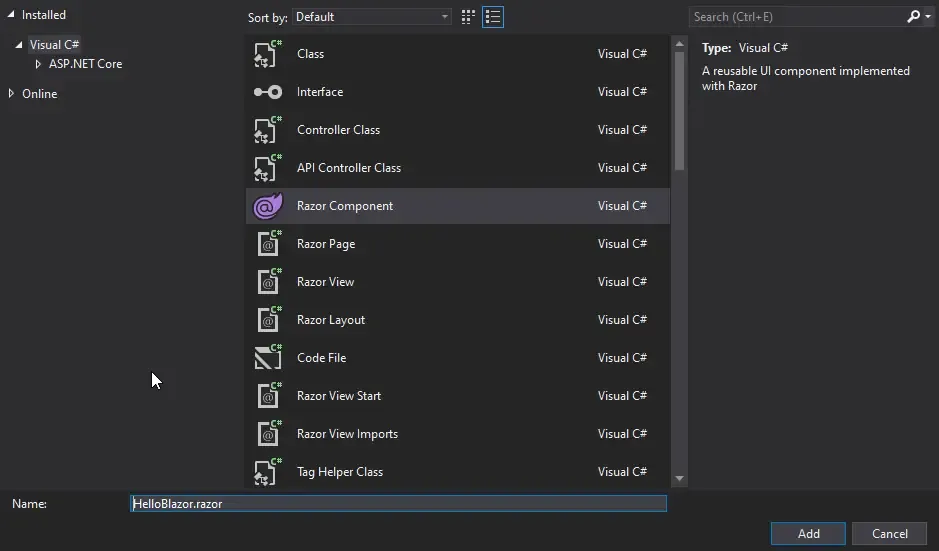
Task: Click the search magnifier icon
Action: click(913, 17)
